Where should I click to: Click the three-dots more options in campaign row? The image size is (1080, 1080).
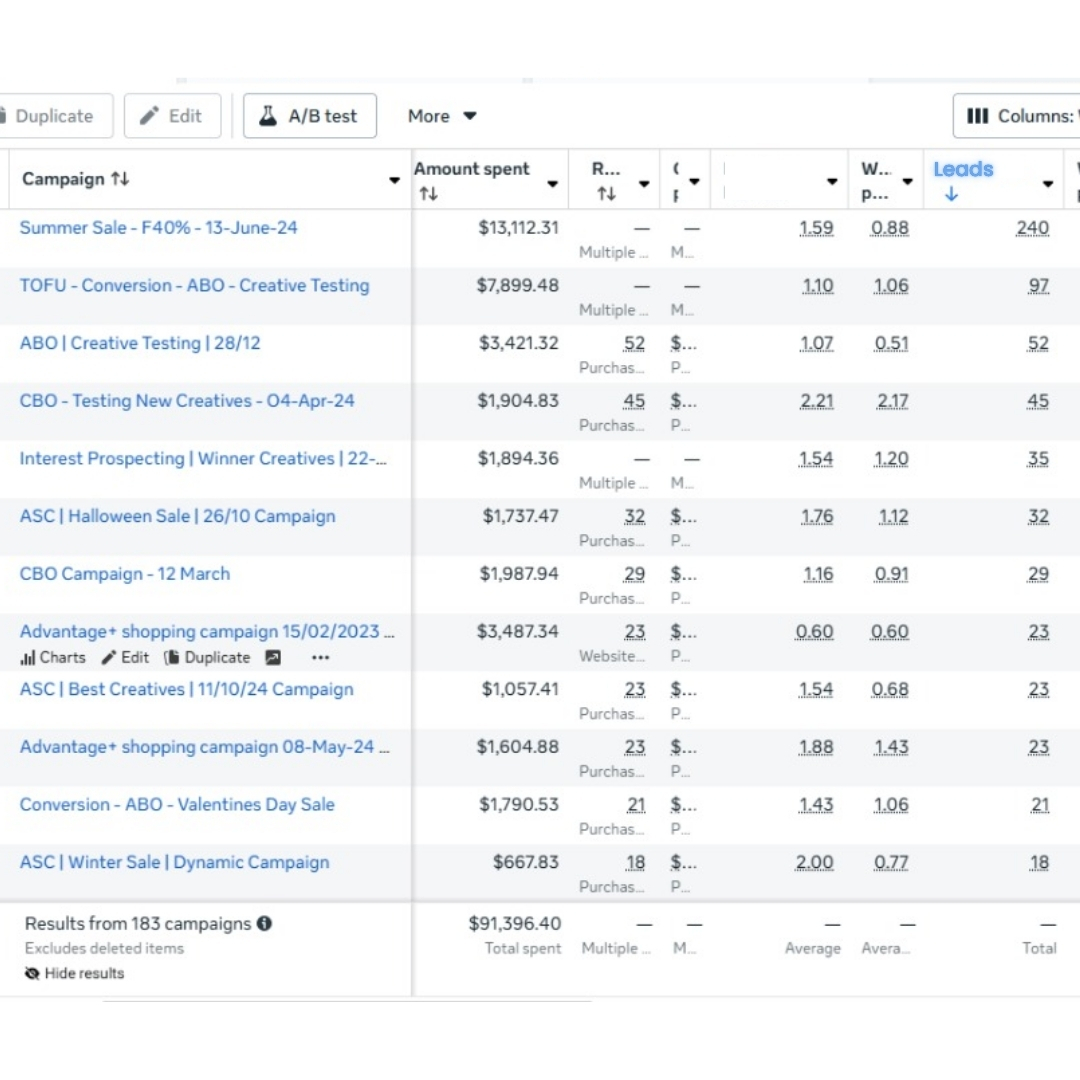click(x=320, y=657)
